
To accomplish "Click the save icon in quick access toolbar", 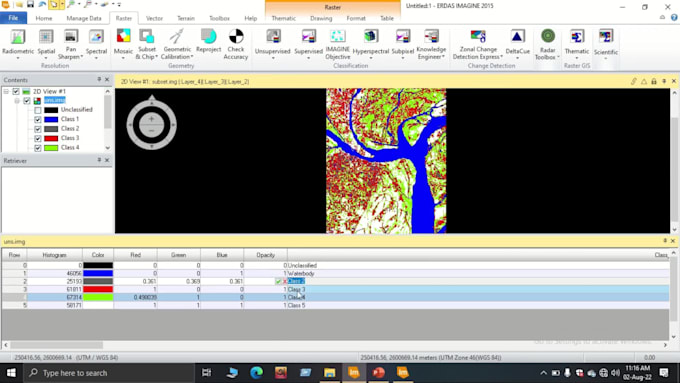I will (30, 5).
